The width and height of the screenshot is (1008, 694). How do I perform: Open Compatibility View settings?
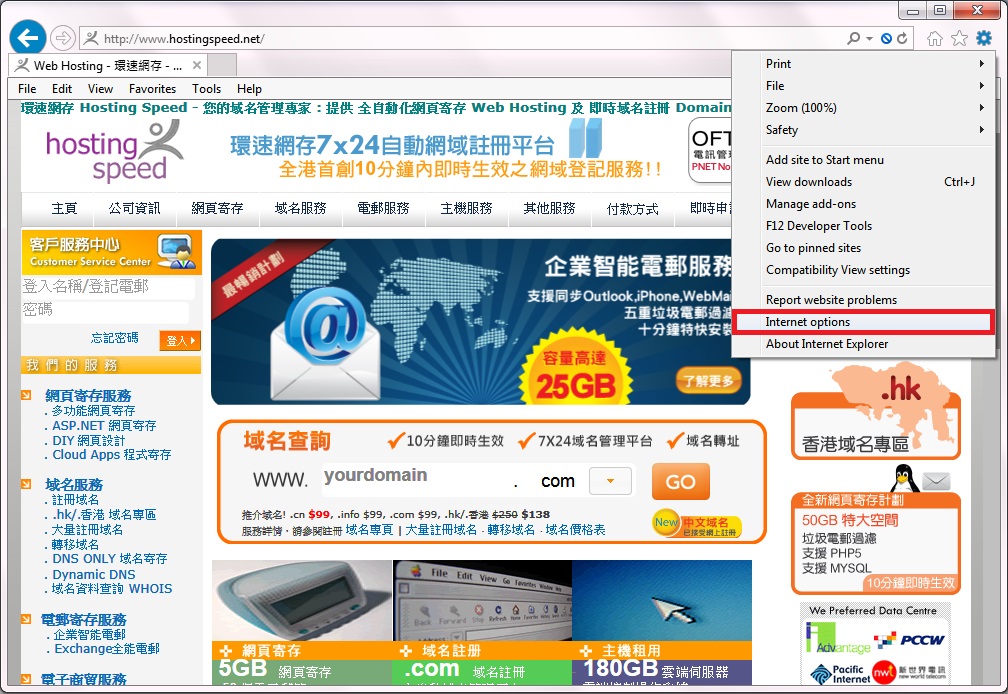coord(865,269)
